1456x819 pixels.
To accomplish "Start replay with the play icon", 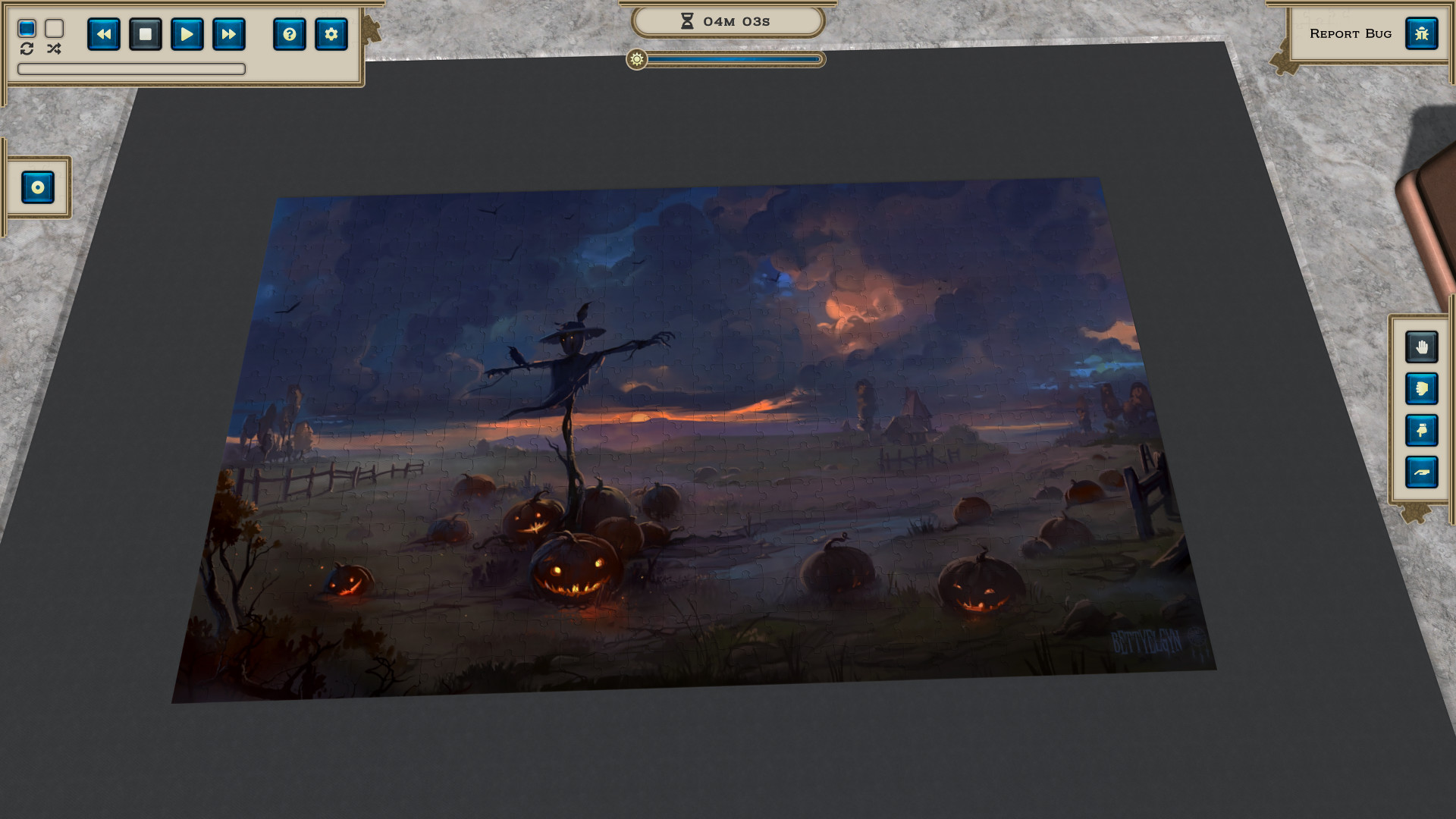I will point(187,34).
